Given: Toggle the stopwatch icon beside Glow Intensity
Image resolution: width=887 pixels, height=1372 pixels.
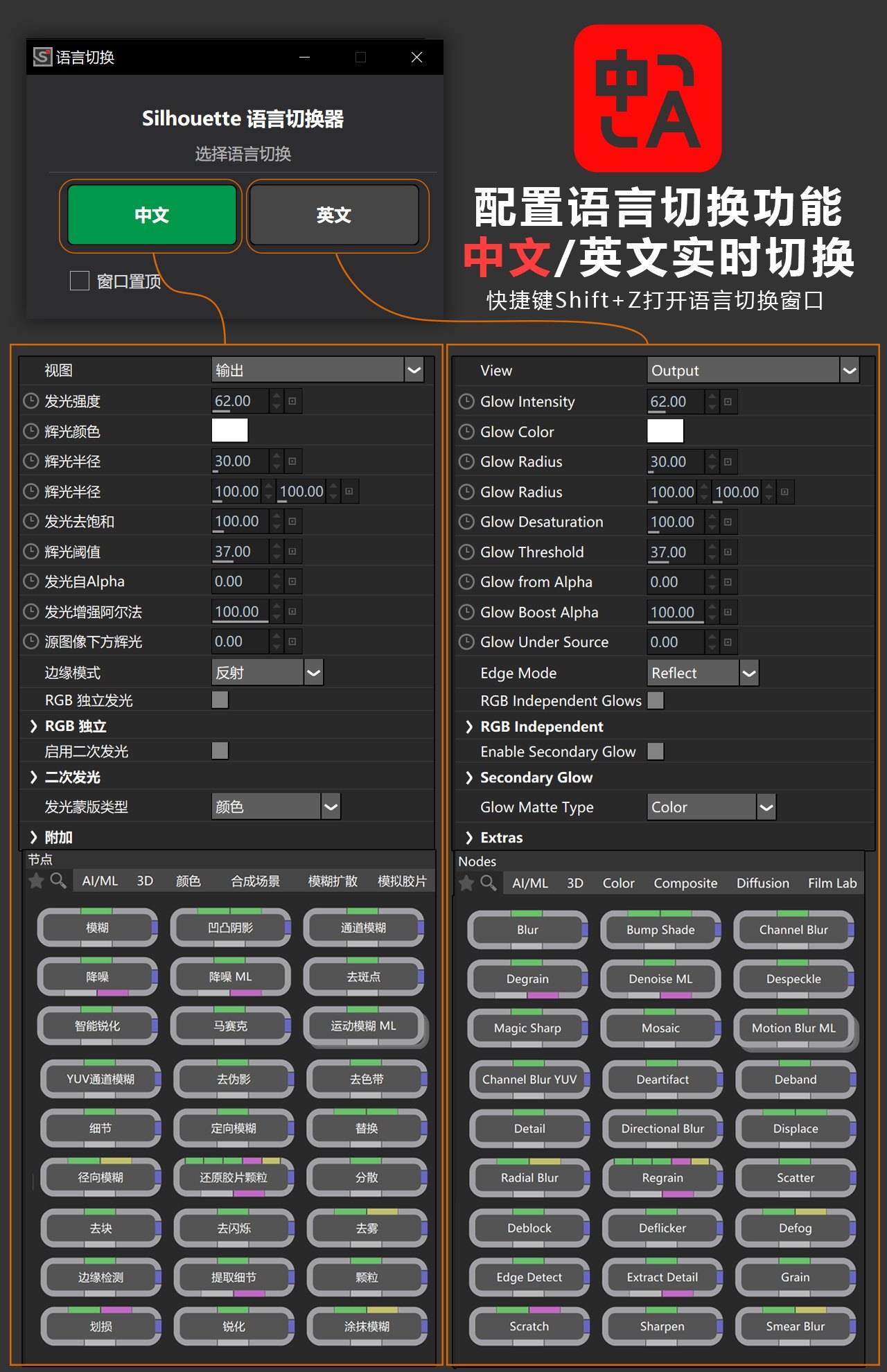Looking at the screenshot, I should (x=466, y=401).
